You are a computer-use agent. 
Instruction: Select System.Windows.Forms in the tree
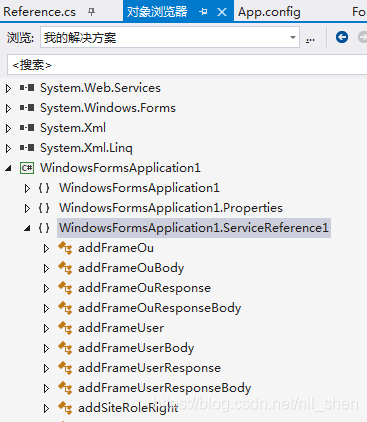point(108,108)
